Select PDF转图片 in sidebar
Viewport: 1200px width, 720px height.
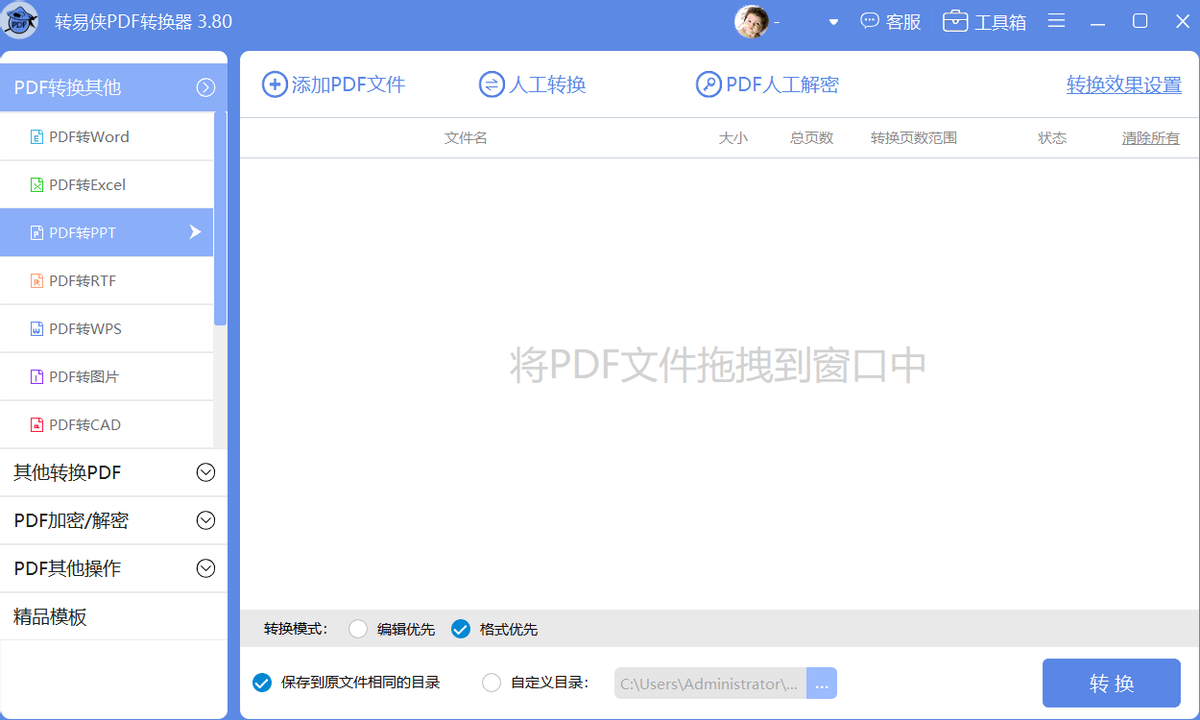(107, 377)
